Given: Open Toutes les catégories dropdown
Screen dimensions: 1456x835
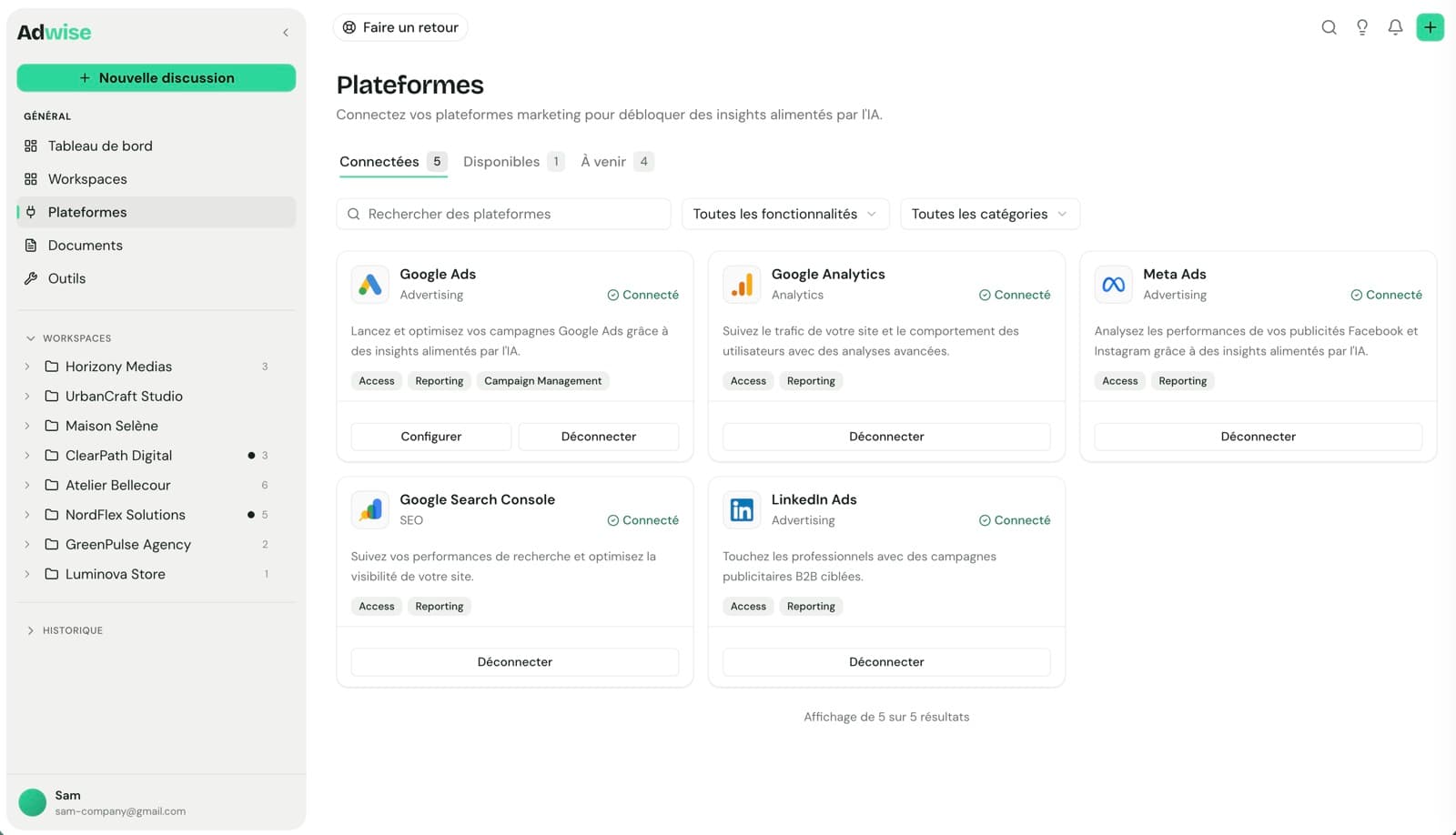Looking at the screenshot, I should (990, 214).
